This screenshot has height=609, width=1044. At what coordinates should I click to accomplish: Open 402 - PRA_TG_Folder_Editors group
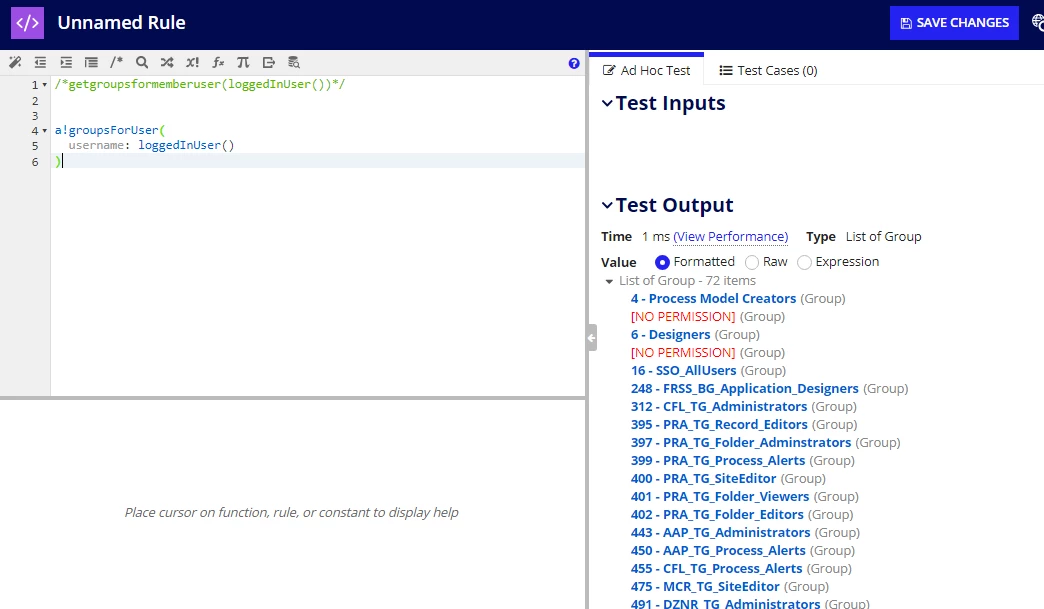(x=717, y=514)
